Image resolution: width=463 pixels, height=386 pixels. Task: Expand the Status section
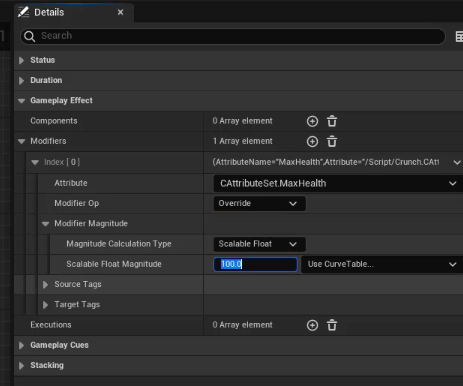tap(22, 60)
